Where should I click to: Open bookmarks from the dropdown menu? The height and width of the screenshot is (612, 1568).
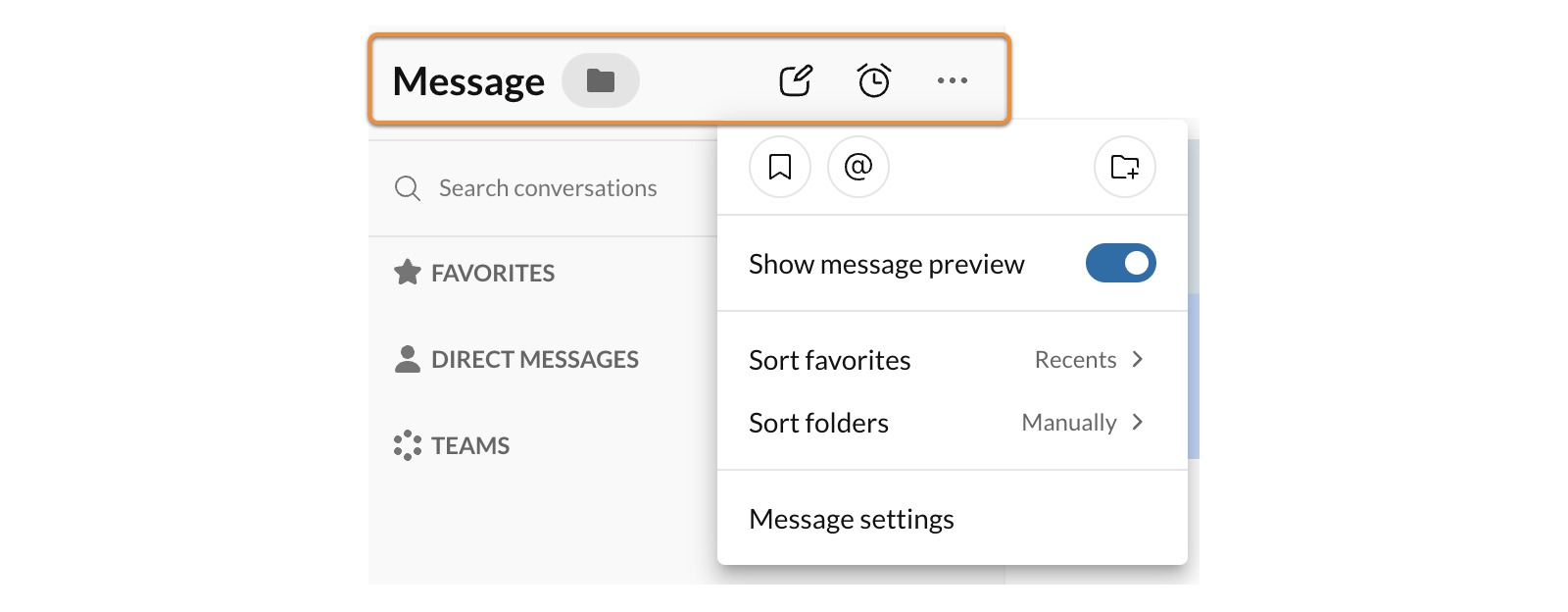coord(780,167)
